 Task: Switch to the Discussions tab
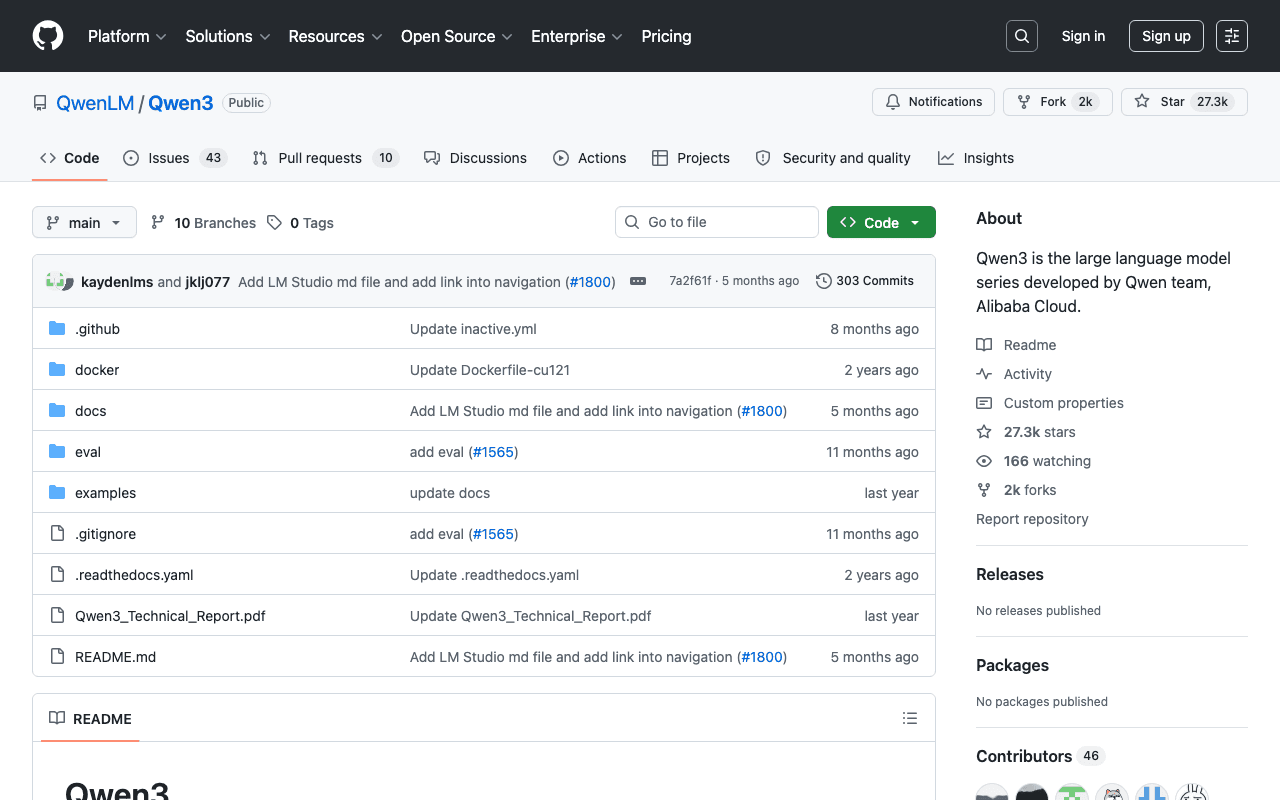[475, 158]
